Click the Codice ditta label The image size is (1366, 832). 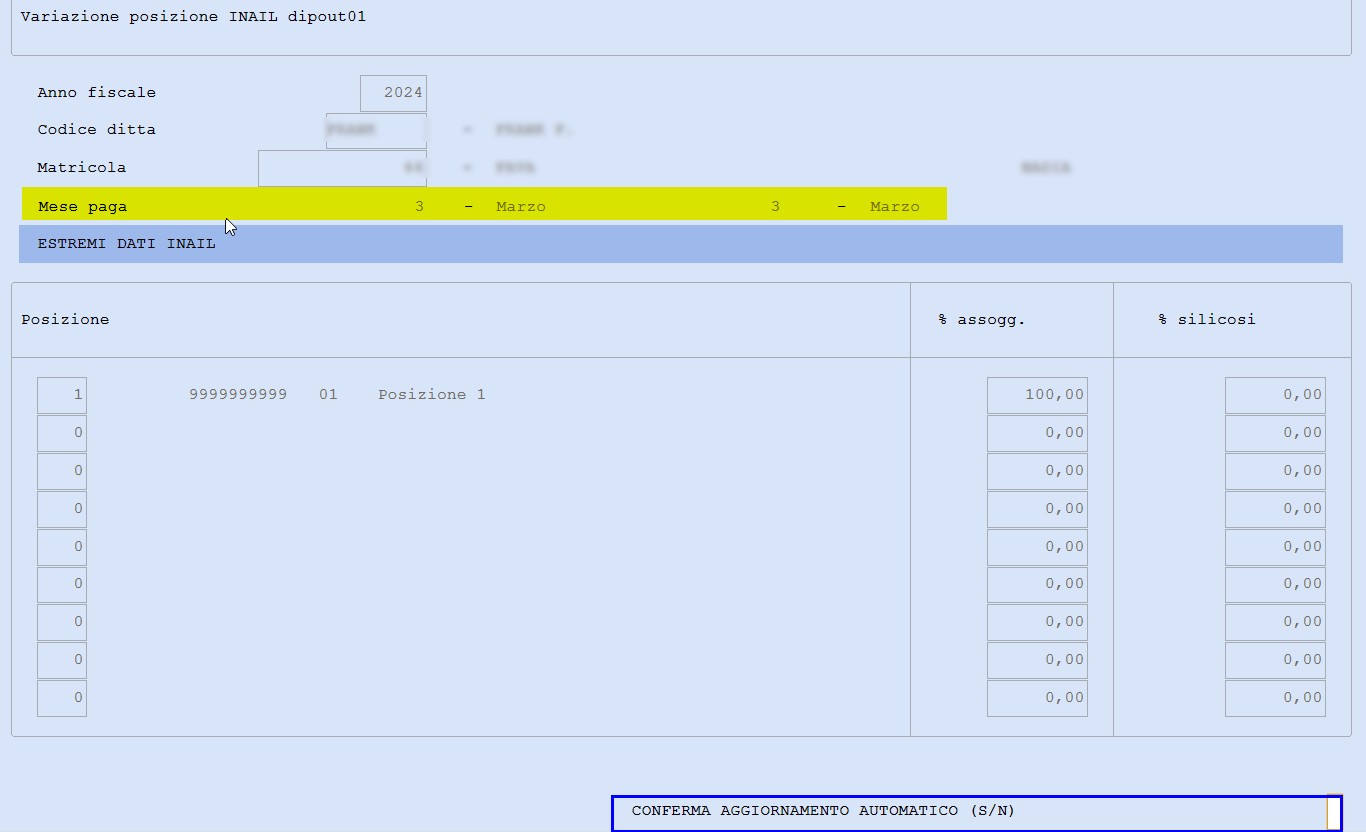click(x=97, y=130)
